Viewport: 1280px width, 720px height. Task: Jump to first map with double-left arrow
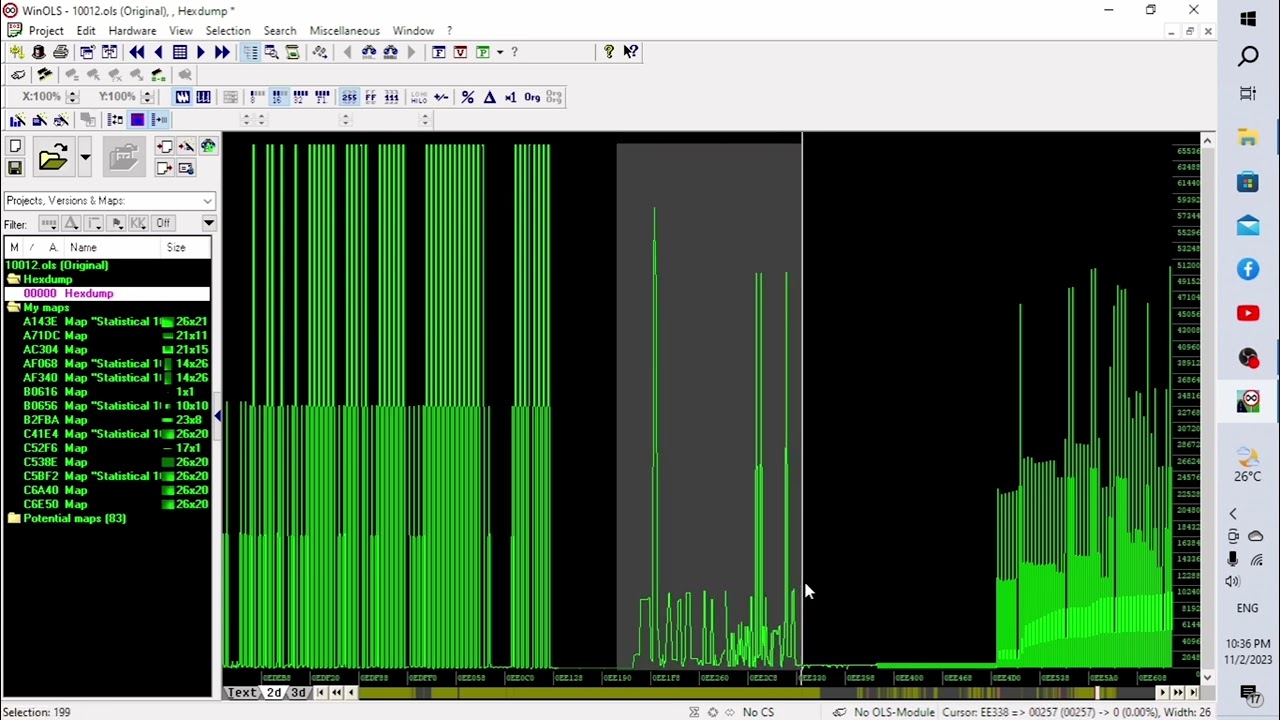[136, 52]
